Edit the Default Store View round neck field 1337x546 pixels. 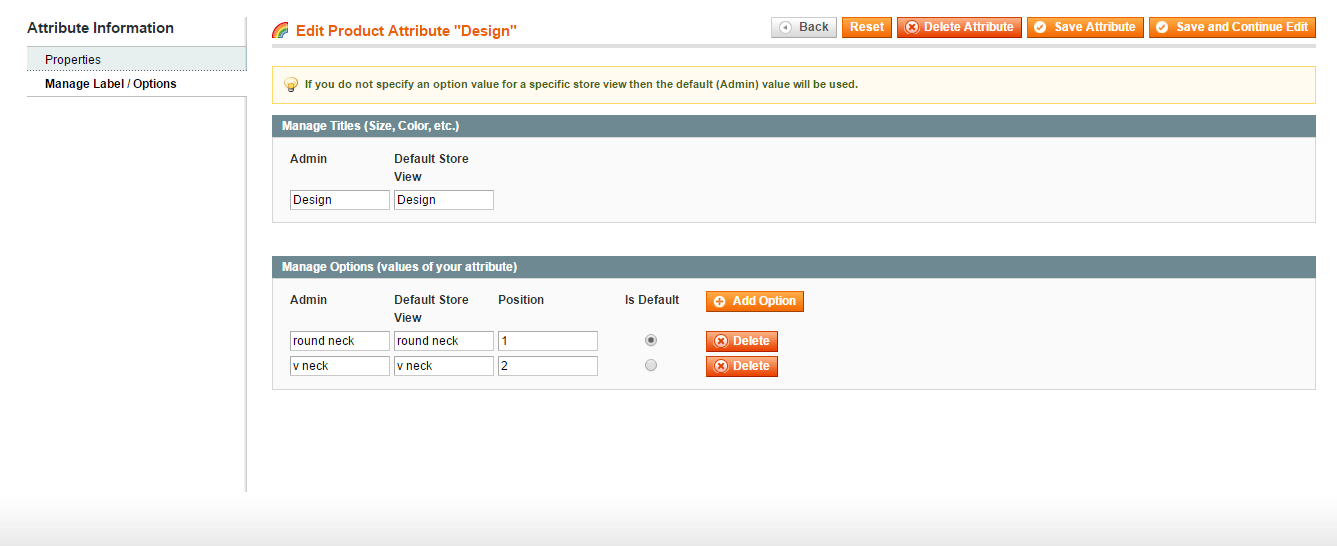(443, 341)
